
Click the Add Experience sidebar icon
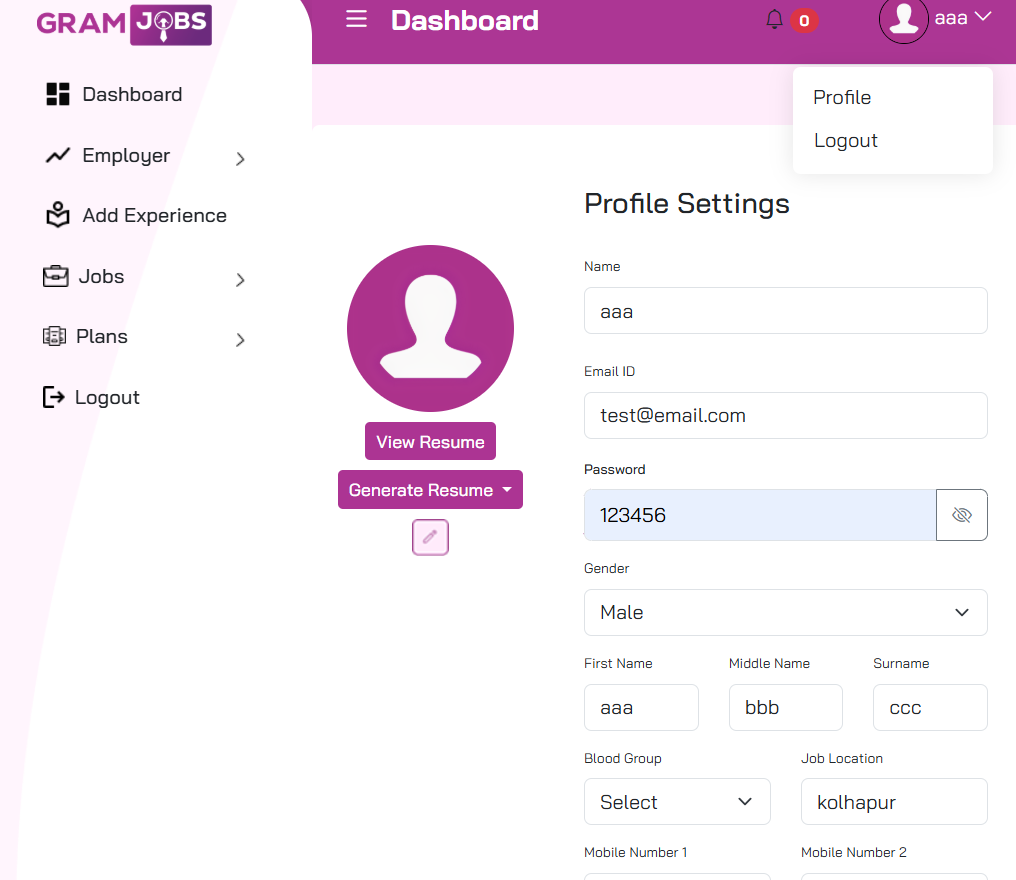(58, 215)
